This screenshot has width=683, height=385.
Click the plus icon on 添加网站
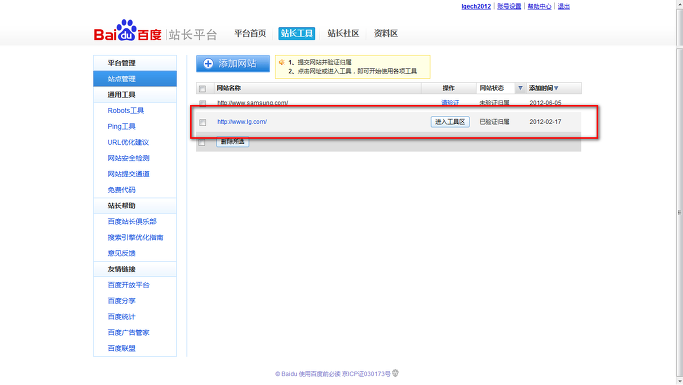pos(208,64)
